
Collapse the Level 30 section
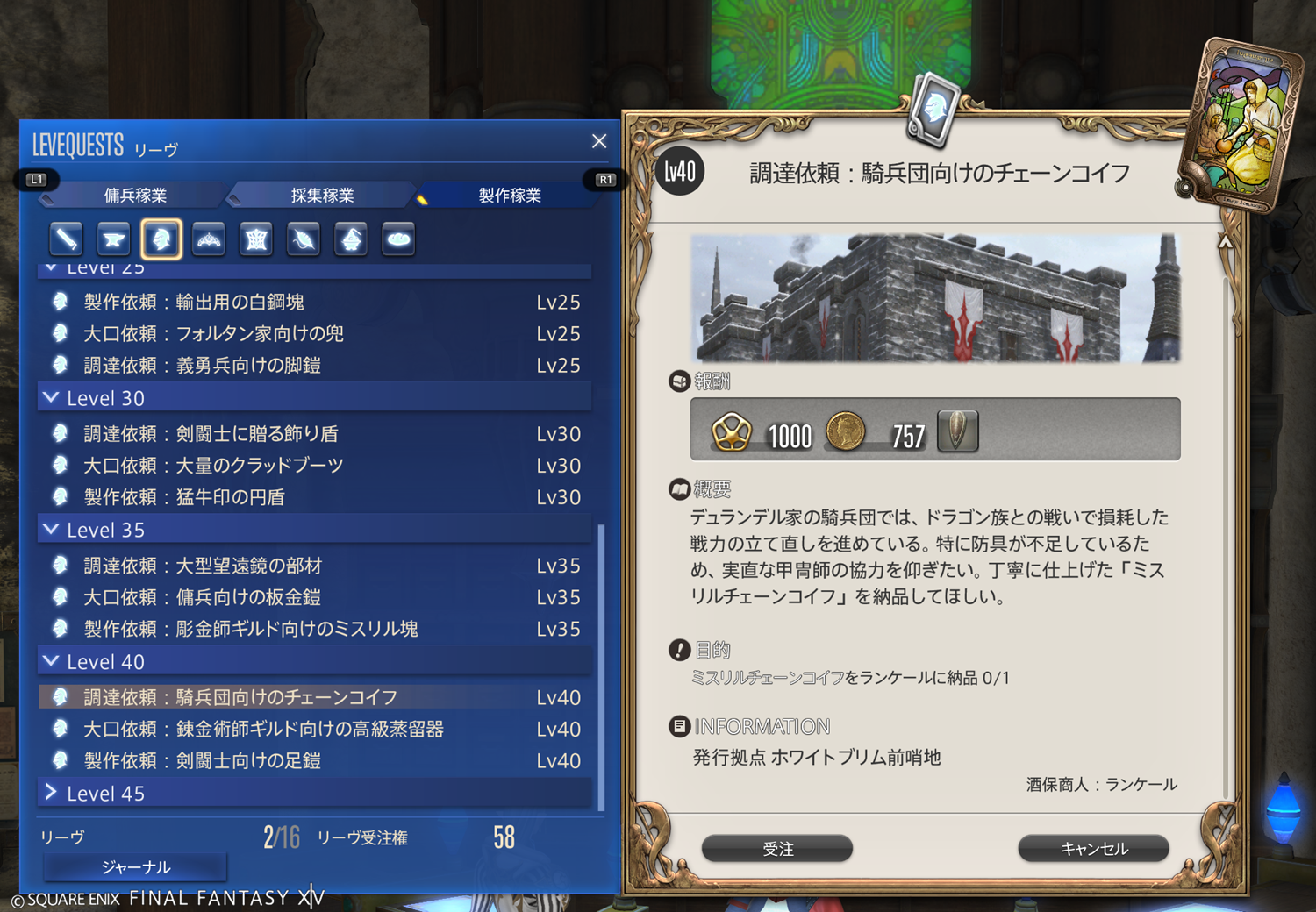coord(314,397)
